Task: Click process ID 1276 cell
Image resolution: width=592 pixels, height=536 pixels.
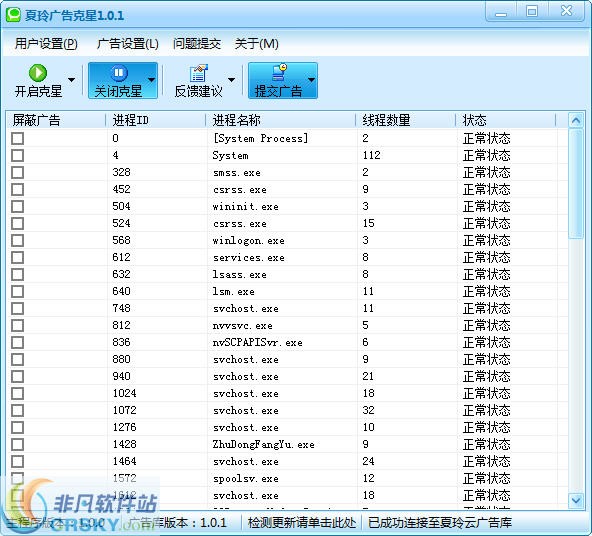Action: [x=124, y=427]
